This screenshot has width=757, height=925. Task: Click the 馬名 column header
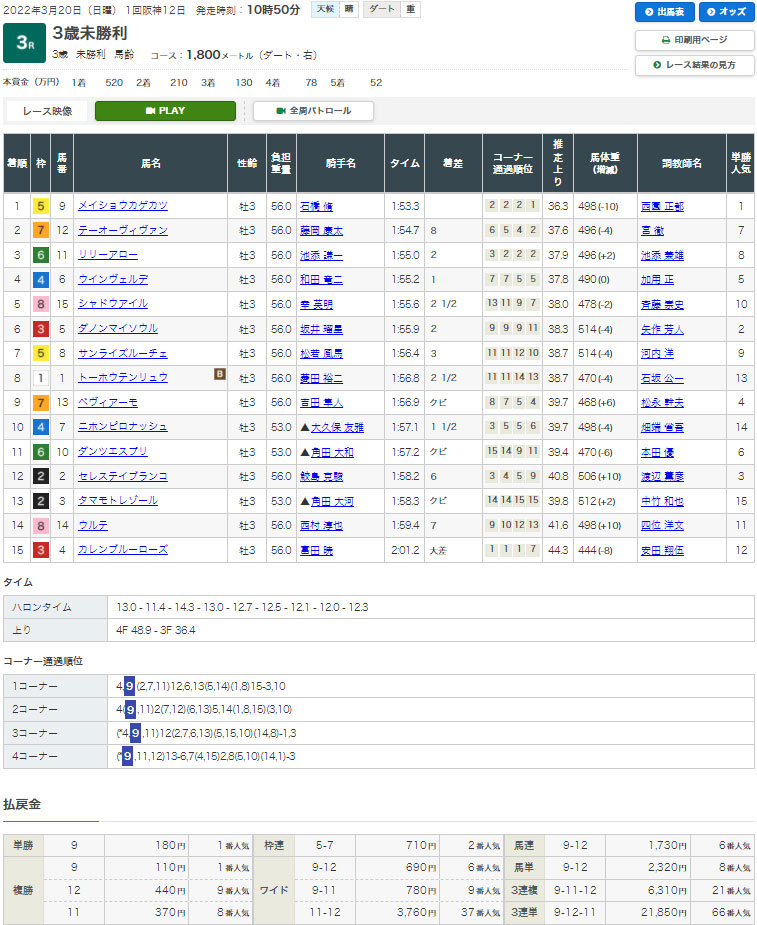coord(150,163)
